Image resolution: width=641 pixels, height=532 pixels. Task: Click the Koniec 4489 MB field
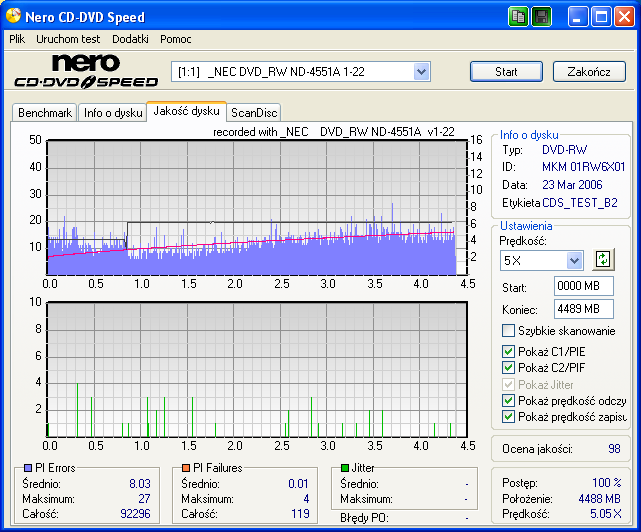coord(584,309)
